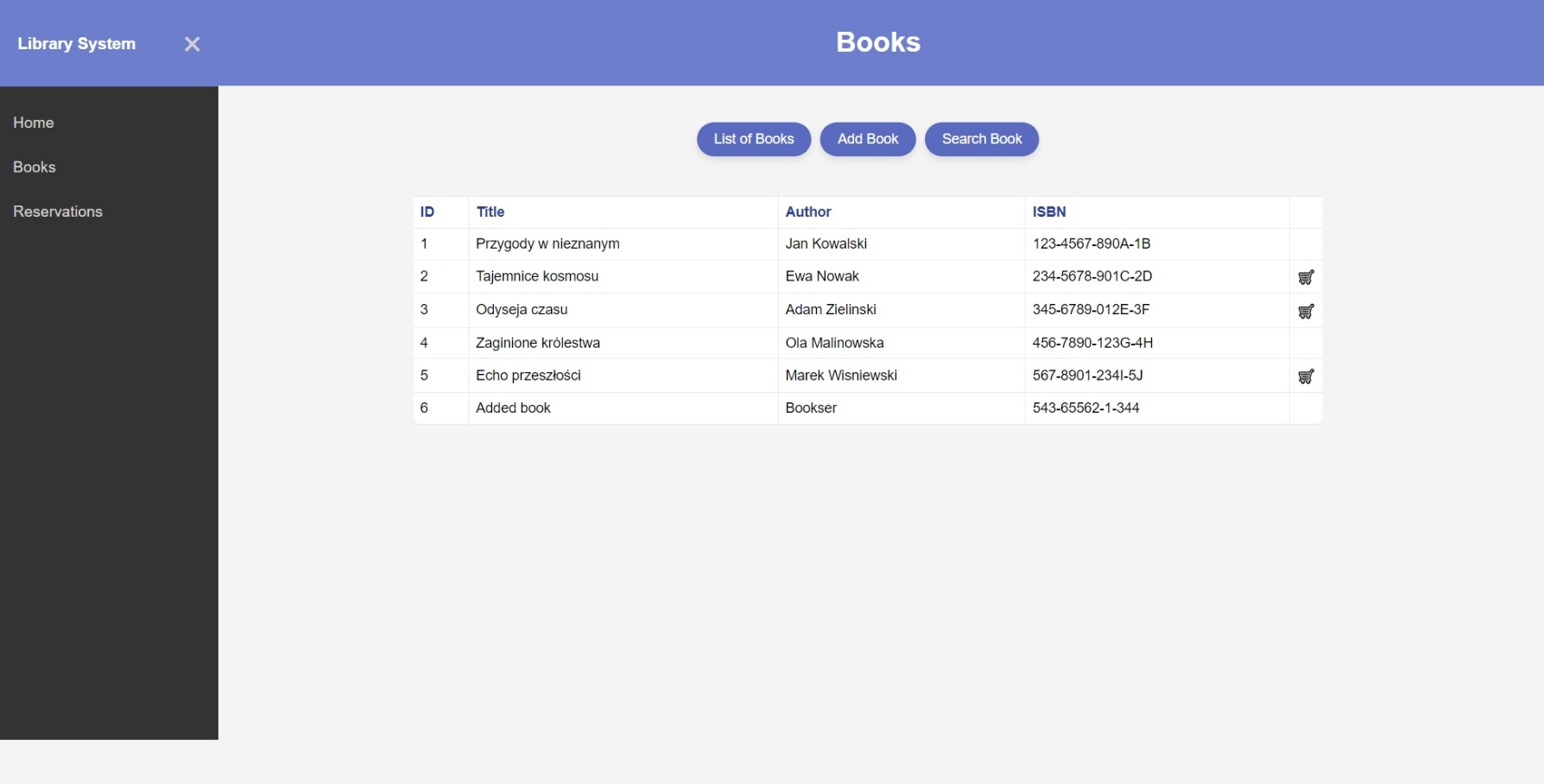Go to Reservations in the sidebar
This screenshot has width=1544, height=784.
(x=57, y=212)
